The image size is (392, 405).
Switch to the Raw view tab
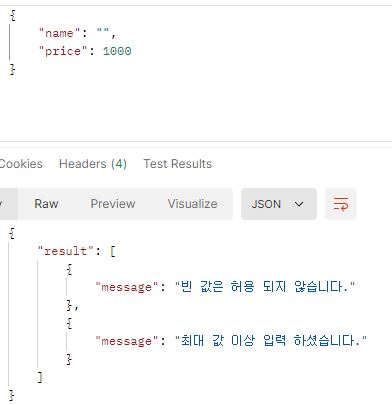46,204
